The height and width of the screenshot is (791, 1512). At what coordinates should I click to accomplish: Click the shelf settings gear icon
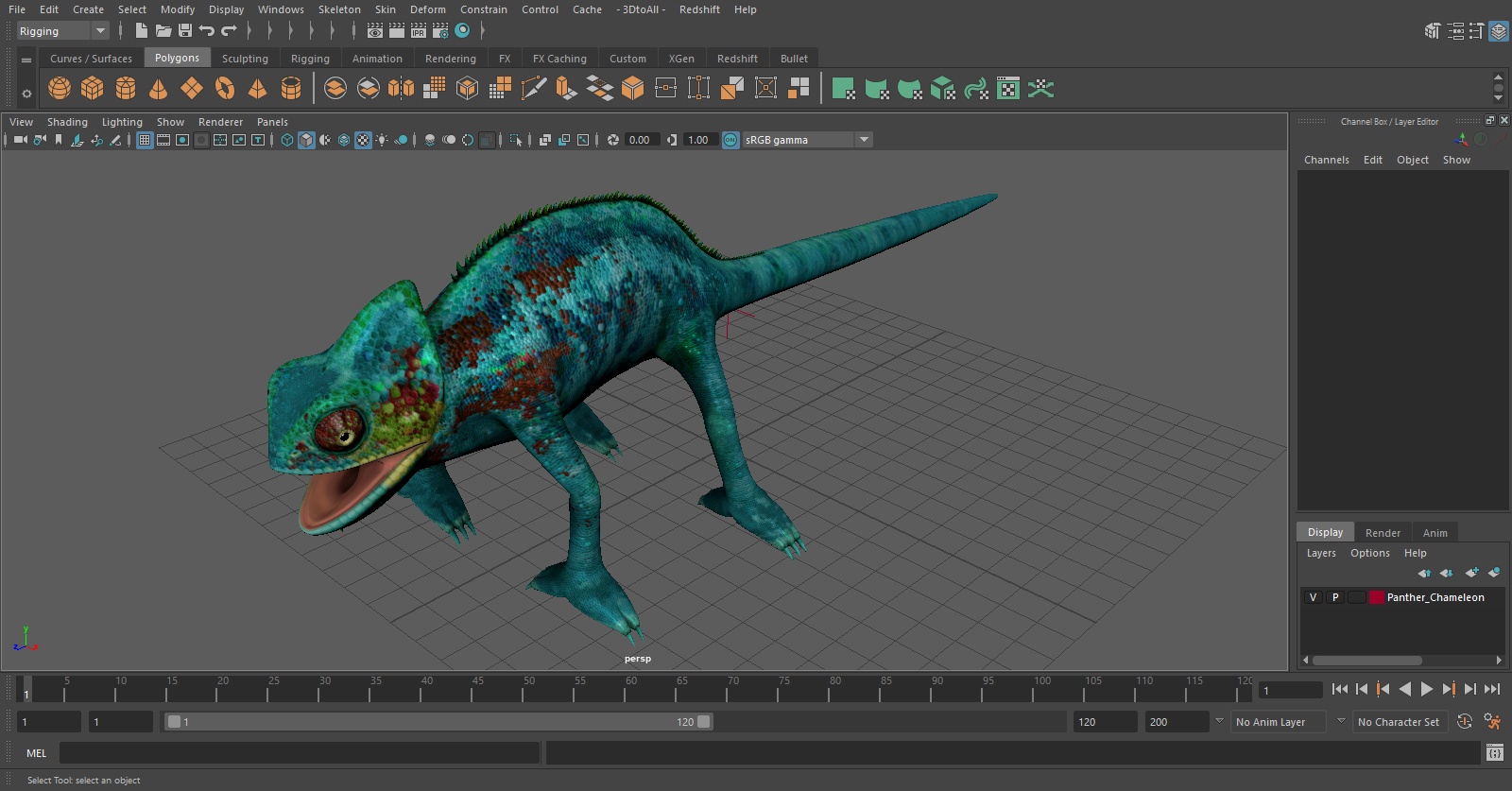tap(26, 93)
